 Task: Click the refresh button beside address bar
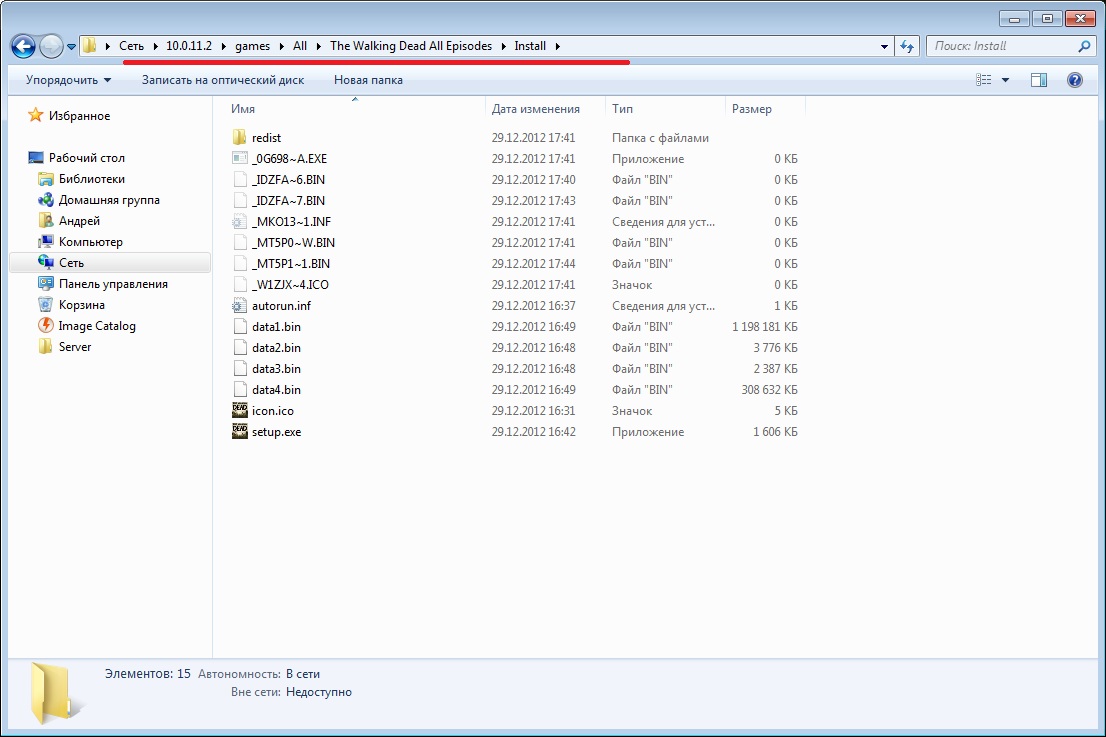[908, 46]
